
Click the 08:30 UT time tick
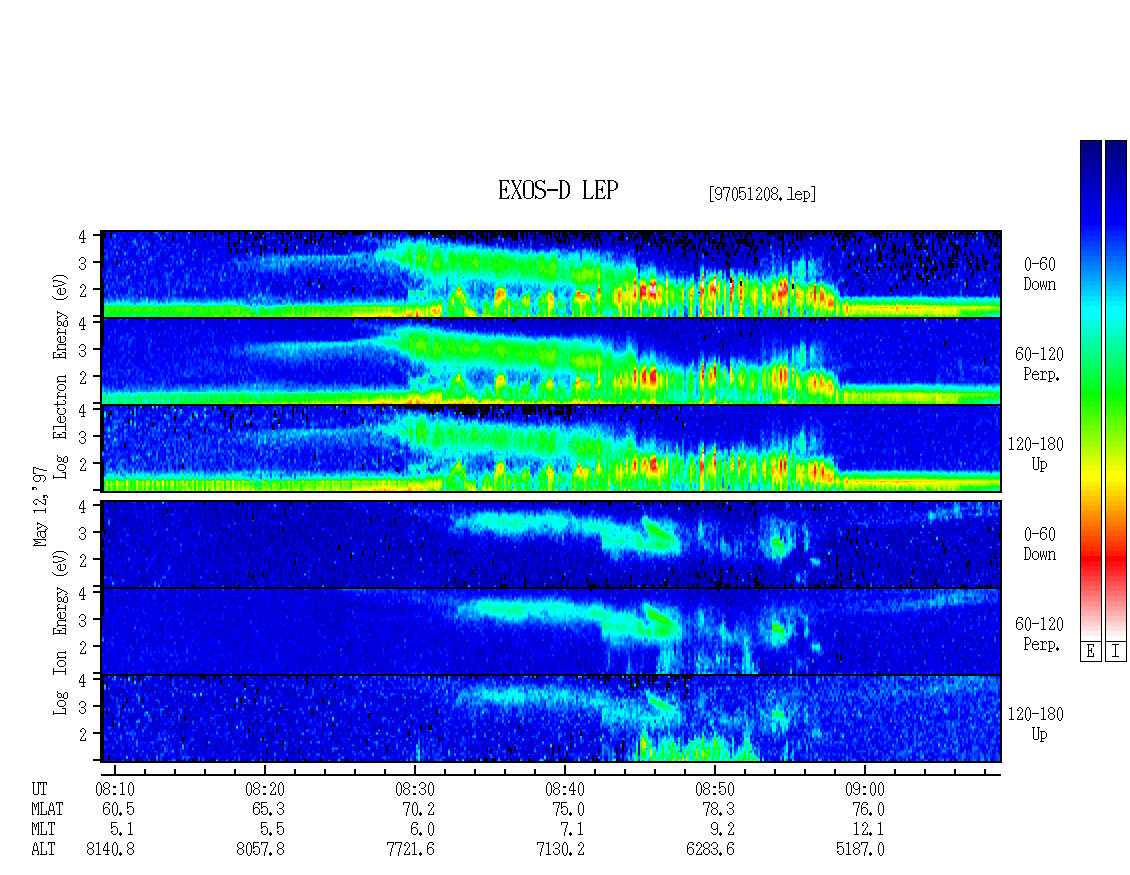tap(414, 789)
